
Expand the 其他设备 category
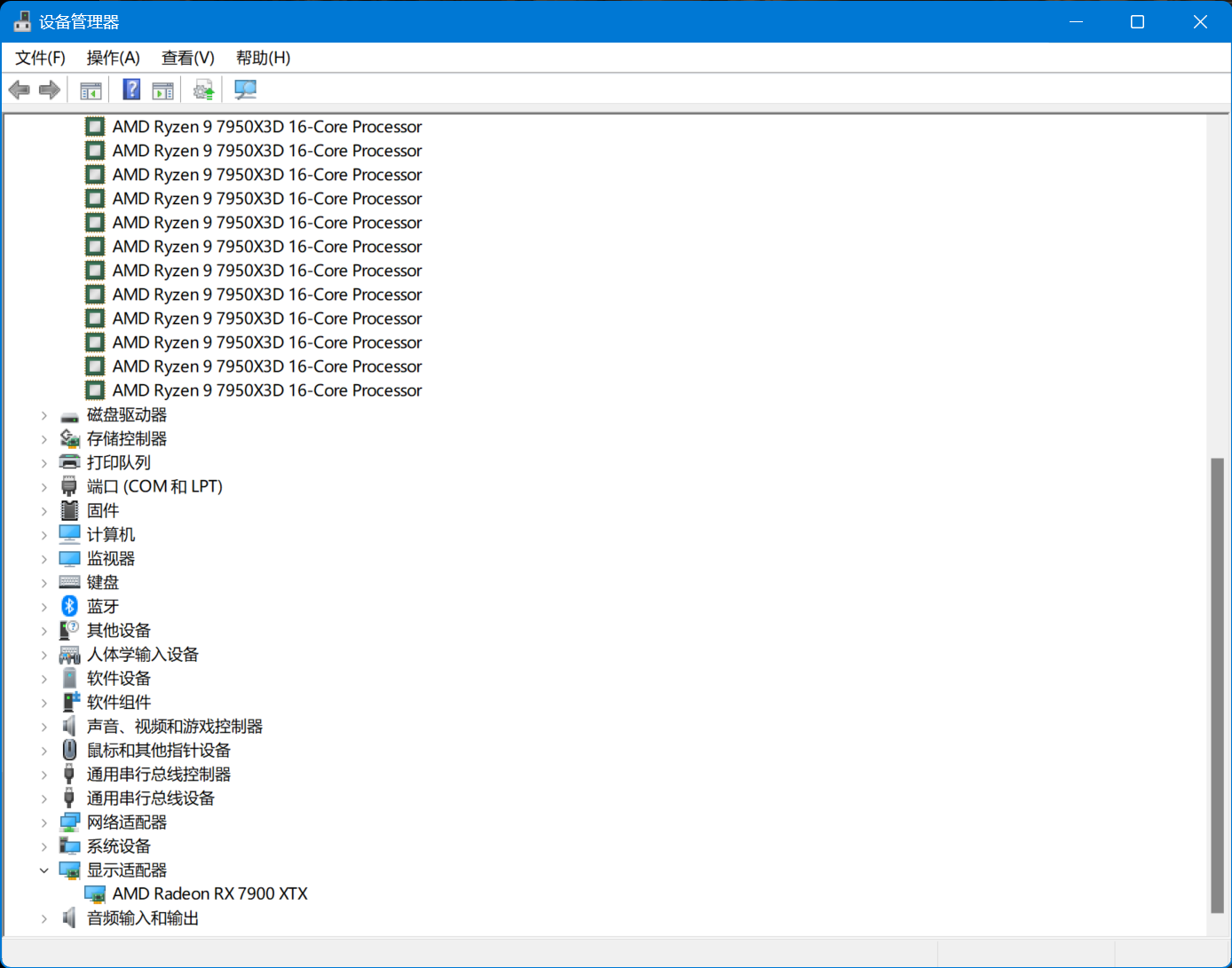pyautogui.click(x=43, y=631)
